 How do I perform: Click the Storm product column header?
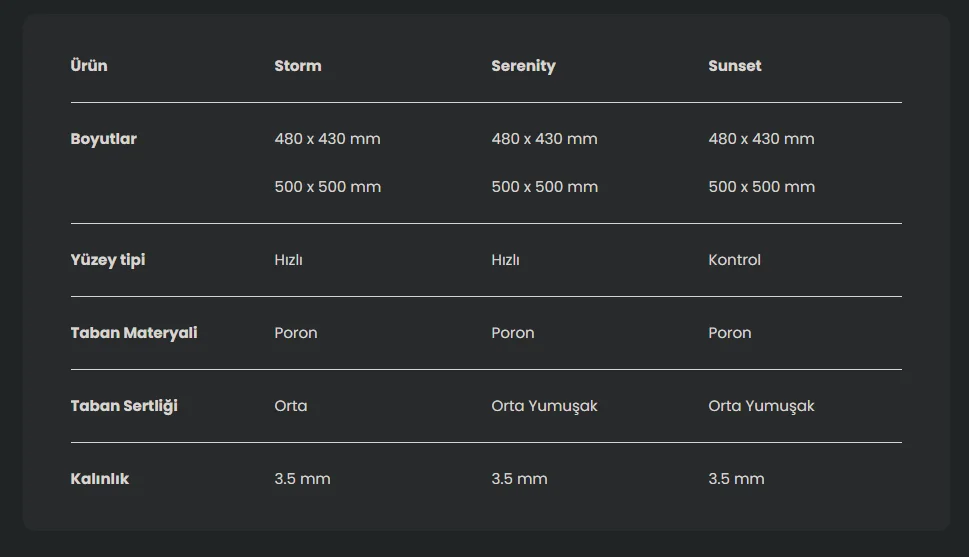pyautogui.click(x=298, y=66)
